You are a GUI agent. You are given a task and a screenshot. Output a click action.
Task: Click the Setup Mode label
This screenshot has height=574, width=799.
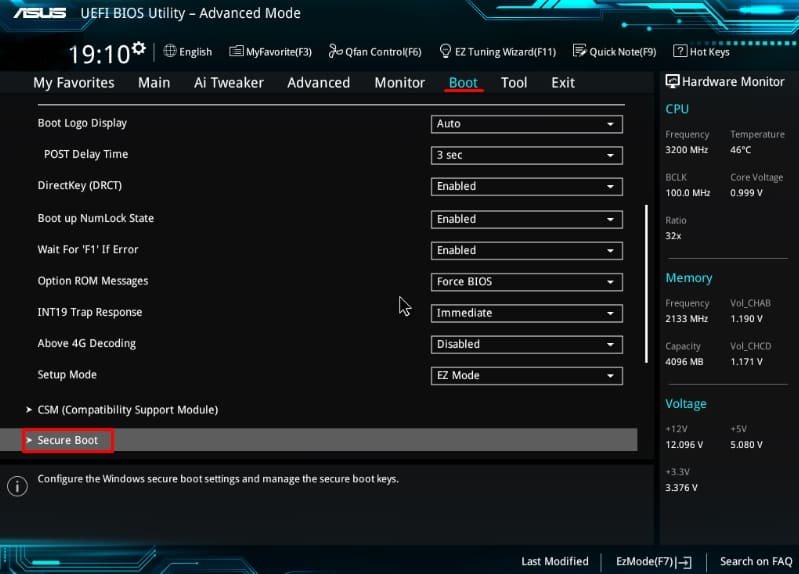pyautogui.click(x=67, y=375)
